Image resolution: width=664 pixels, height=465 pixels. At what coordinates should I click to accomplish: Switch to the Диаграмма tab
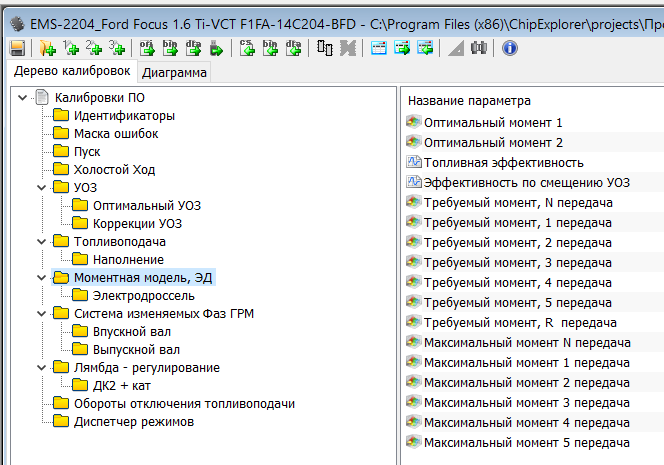click(174, 72)
